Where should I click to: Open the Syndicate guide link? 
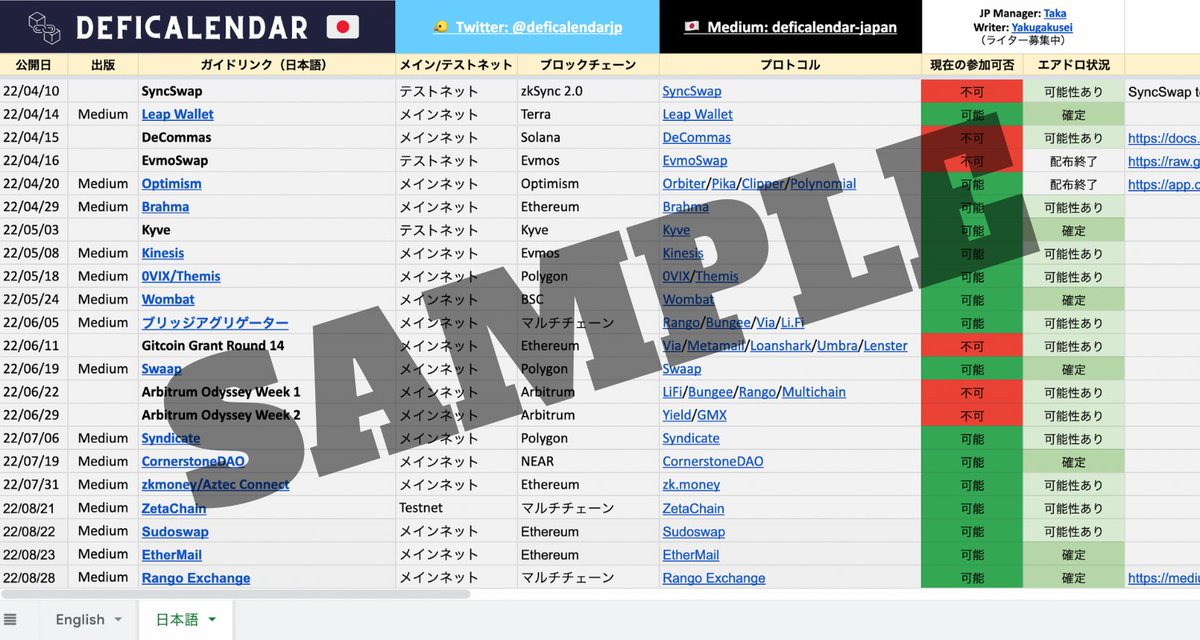click(171, 438)
